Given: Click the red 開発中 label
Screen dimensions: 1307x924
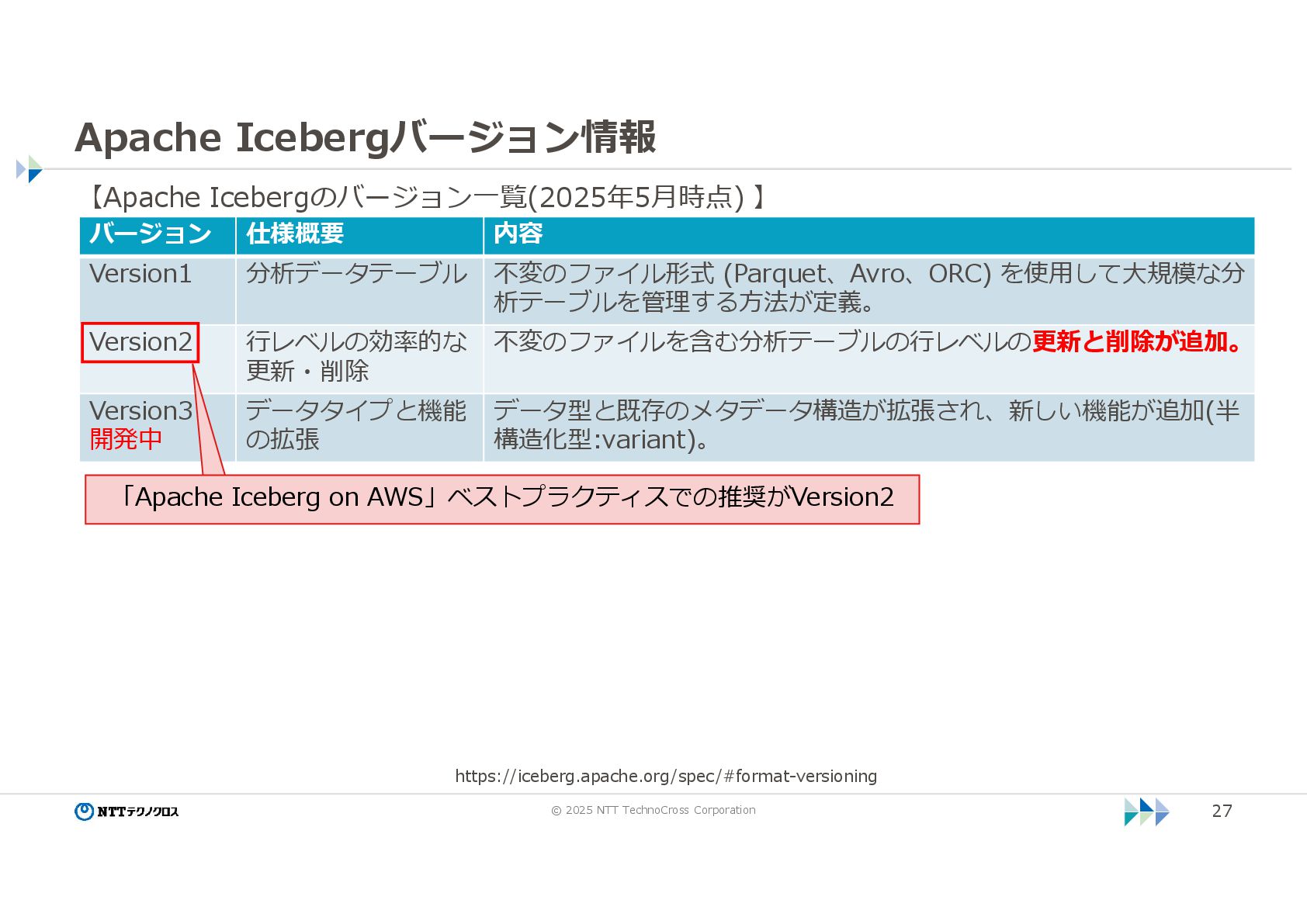Looking at the screenshot, I should (126, 439).
